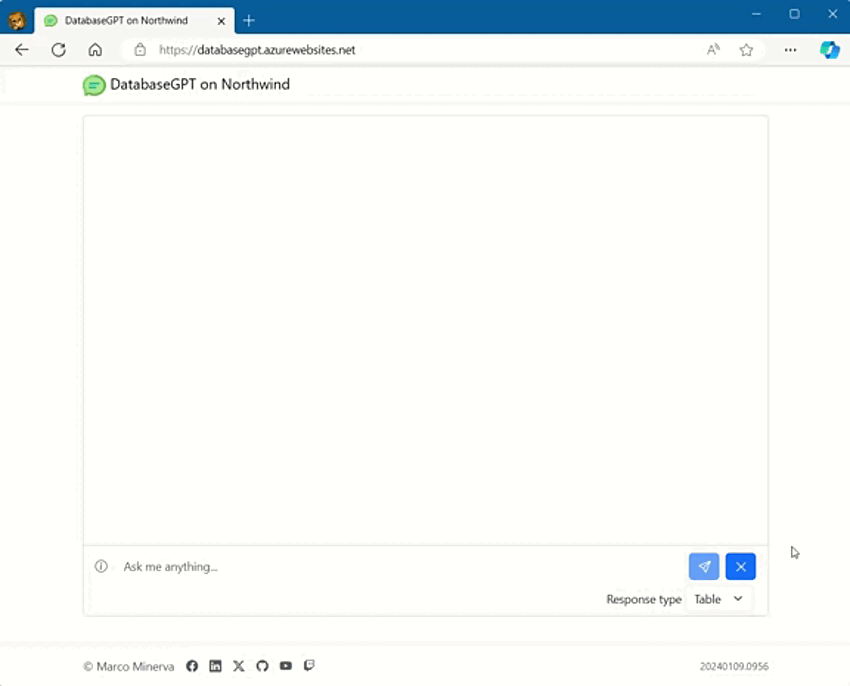This screenshot has height=686, width=850.
Task: Click the DatabaseGPT green chat logo
Action: pyautogui.click(x=94, y=85)
